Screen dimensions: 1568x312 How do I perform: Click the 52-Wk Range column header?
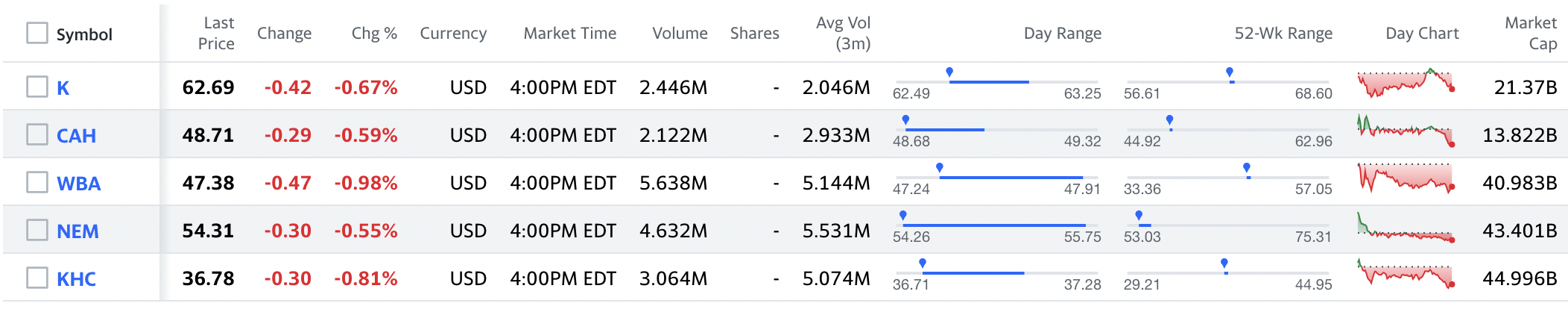(1283, 34)
